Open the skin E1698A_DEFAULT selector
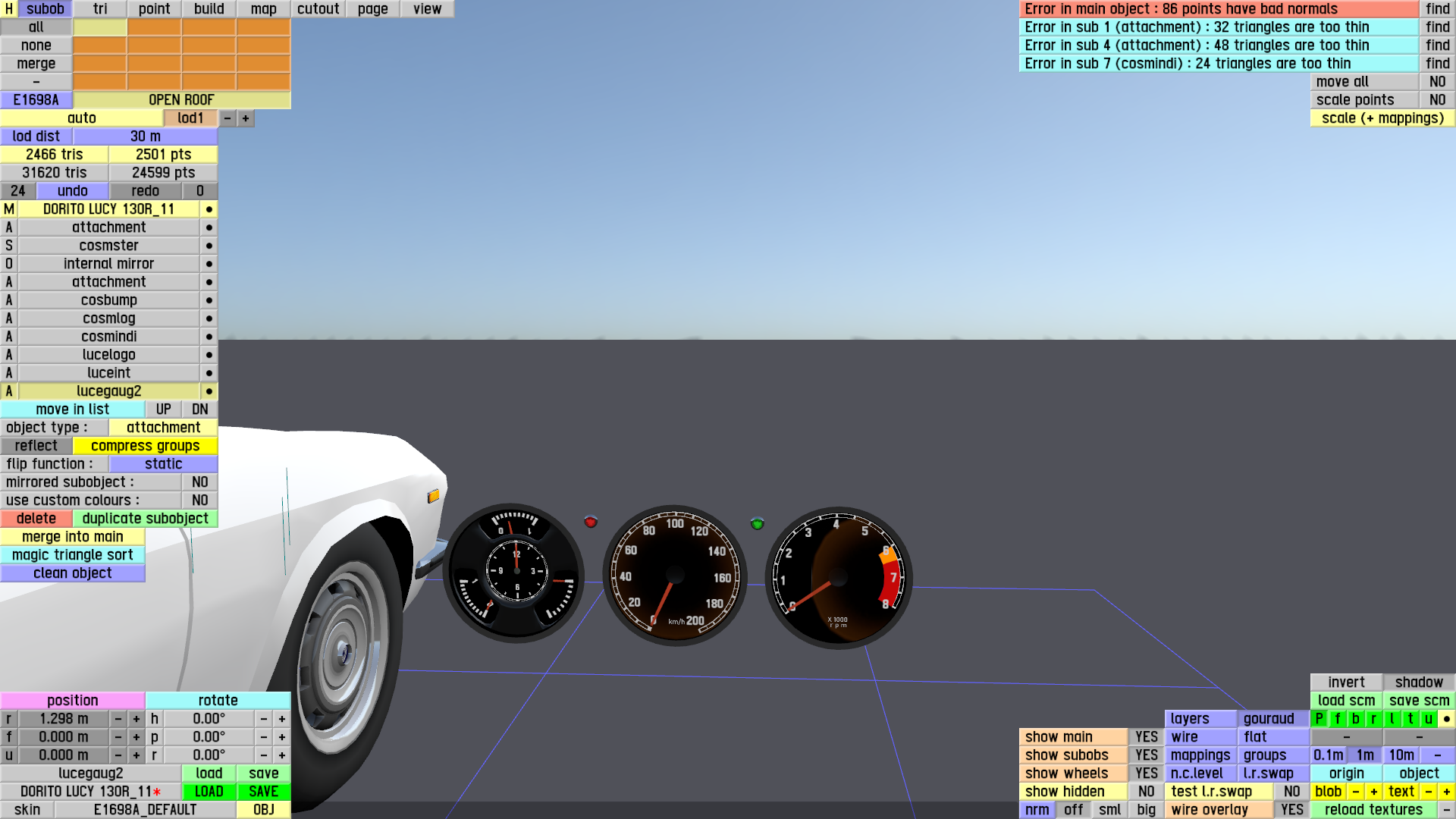Screen dimensions: 1456x819 (145, 810)
